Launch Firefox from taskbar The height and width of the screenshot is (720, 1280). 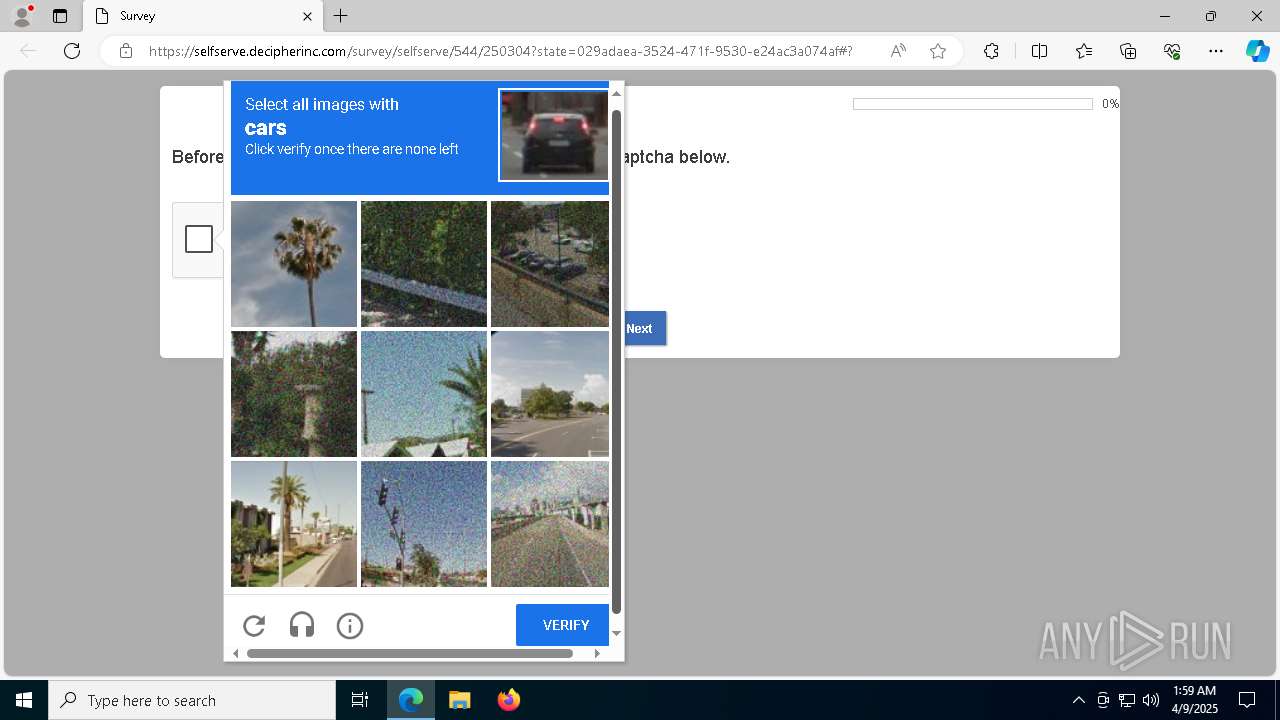(508, 700)
